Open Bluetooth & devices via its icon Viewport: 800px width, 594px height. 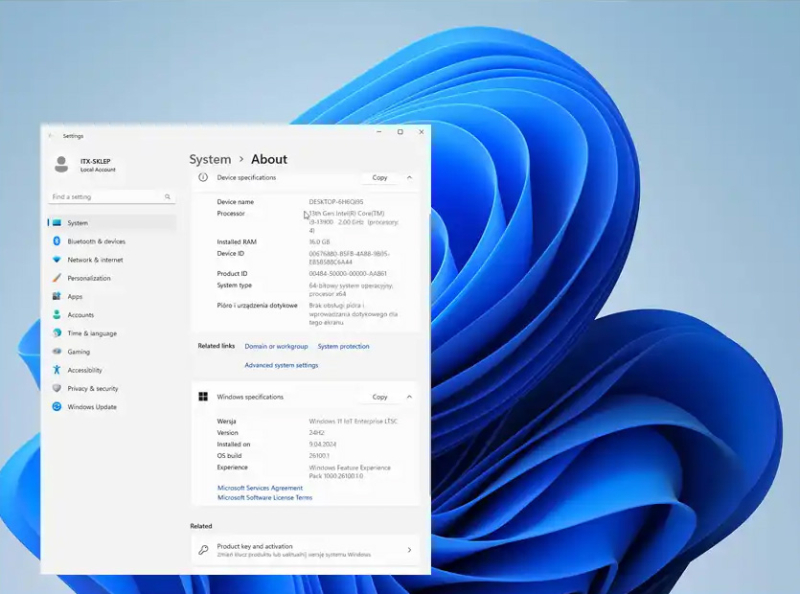pyautogui.click(x=57, y=241)
